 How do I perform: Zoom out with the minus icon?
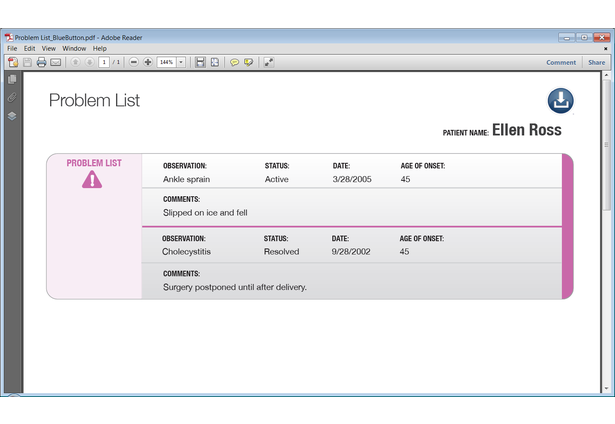[134, 62]
